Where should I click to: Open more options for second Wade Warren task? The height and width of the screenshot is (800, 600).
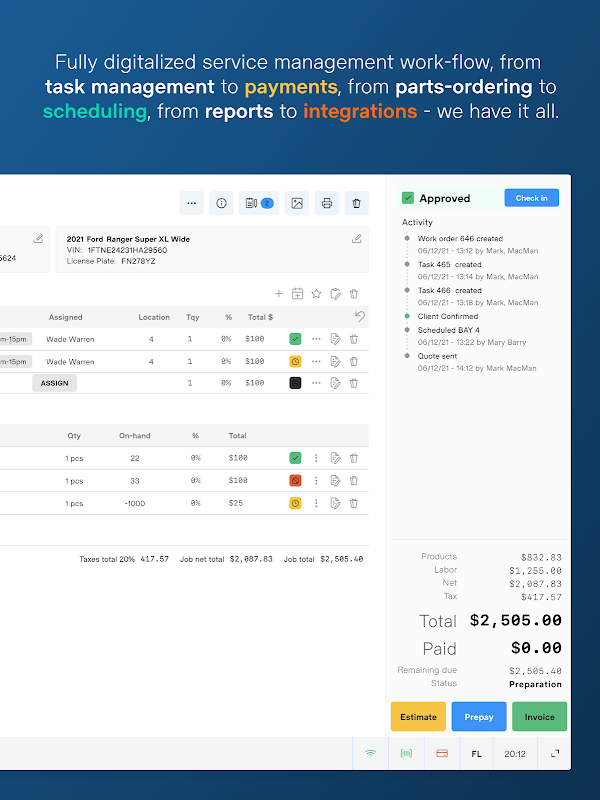pos(316,361)
